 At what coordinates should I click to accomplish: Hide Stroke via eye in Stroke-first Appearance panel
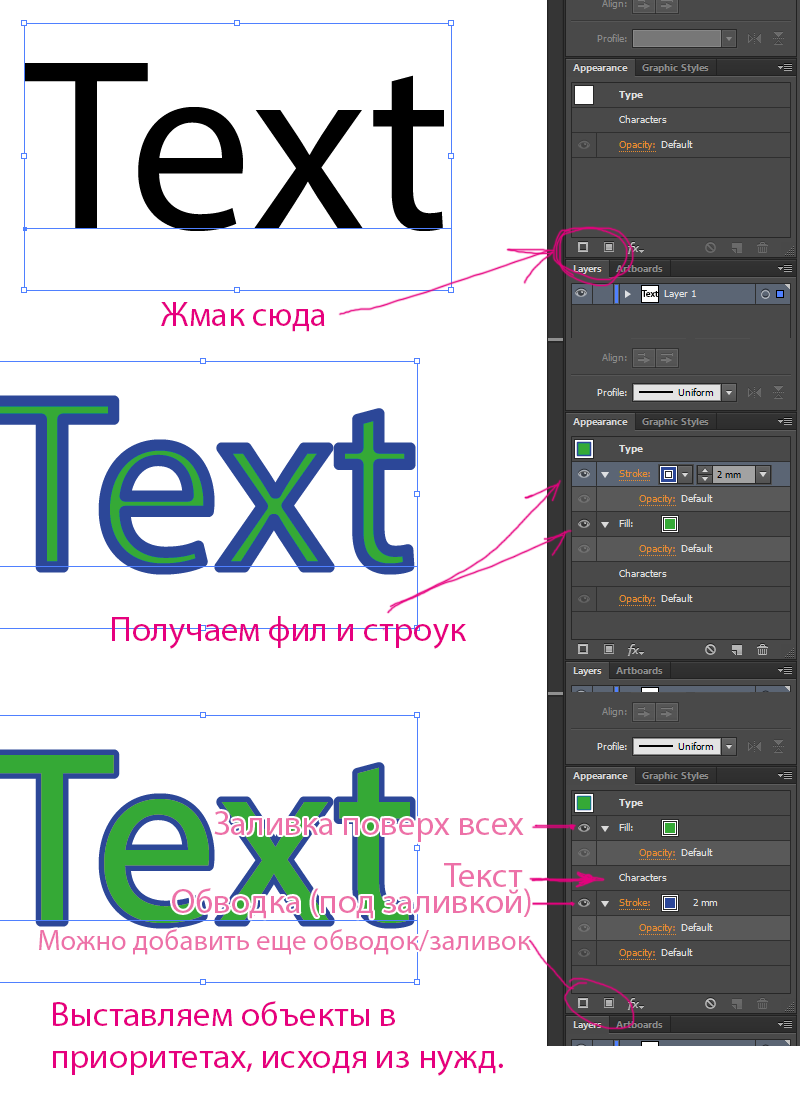click(x=584, y=474)
